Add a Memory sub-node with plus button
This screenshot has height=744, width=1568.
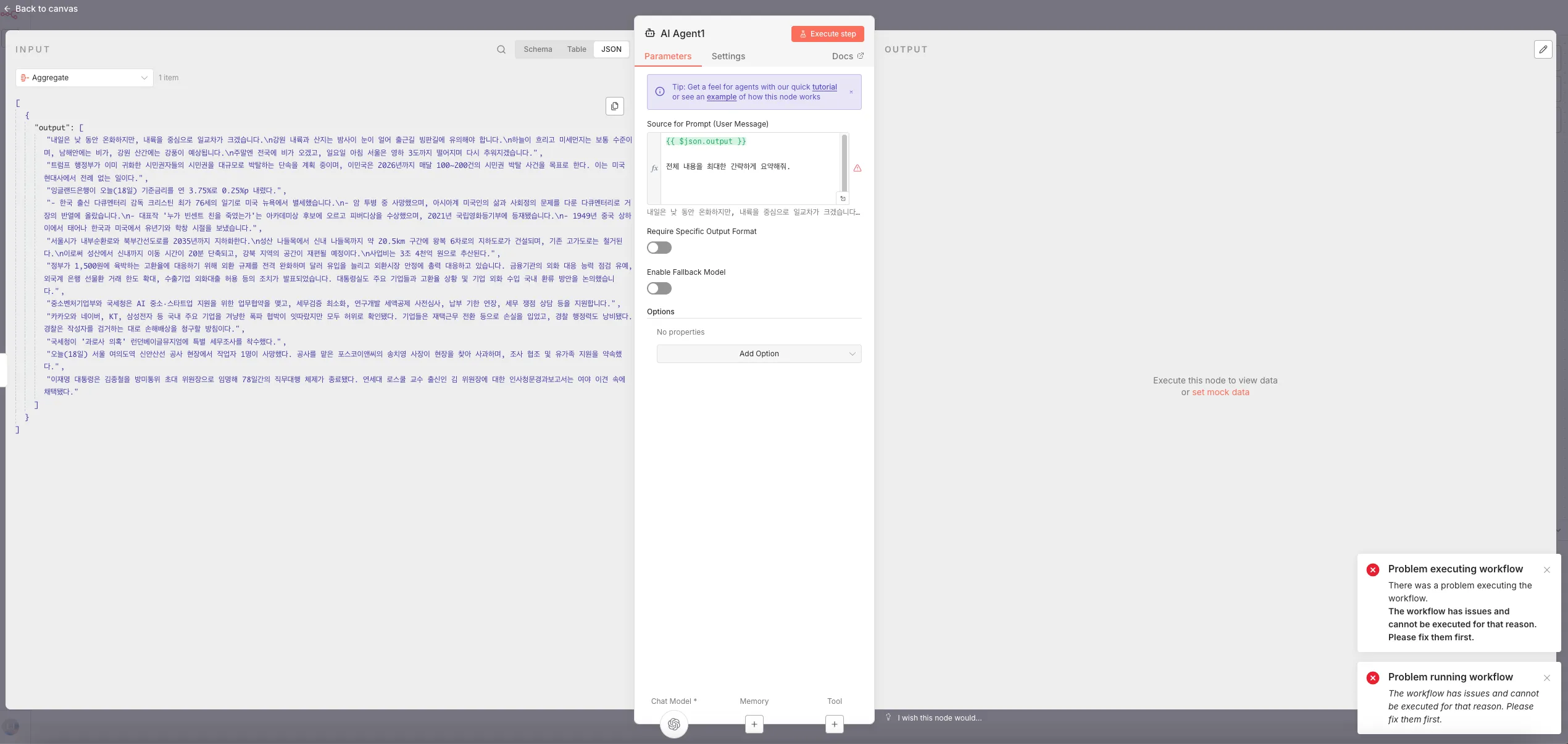[x=754, y=724]
